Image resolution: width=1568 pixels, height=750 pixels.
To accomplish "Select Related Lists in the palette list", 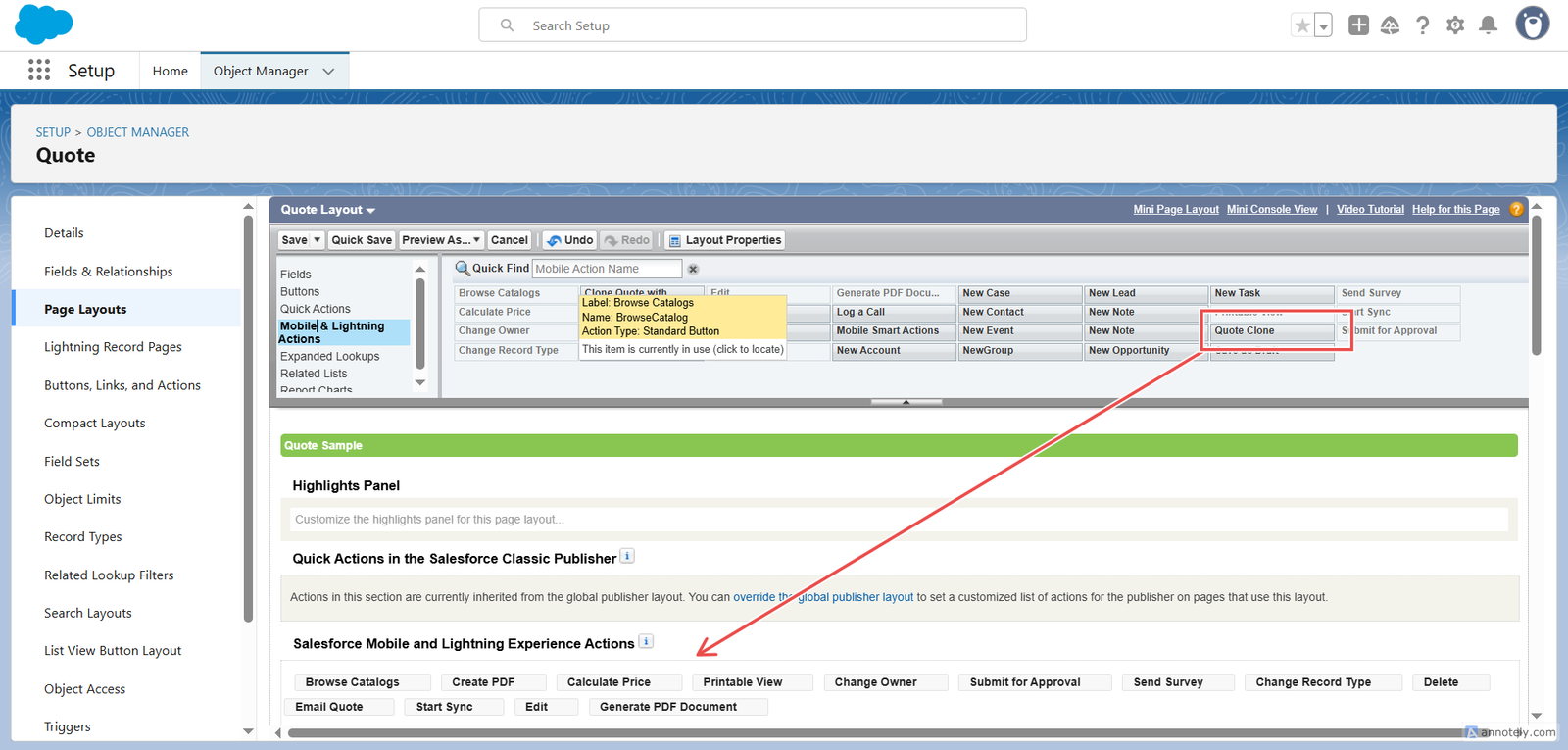I will (314, 374).
